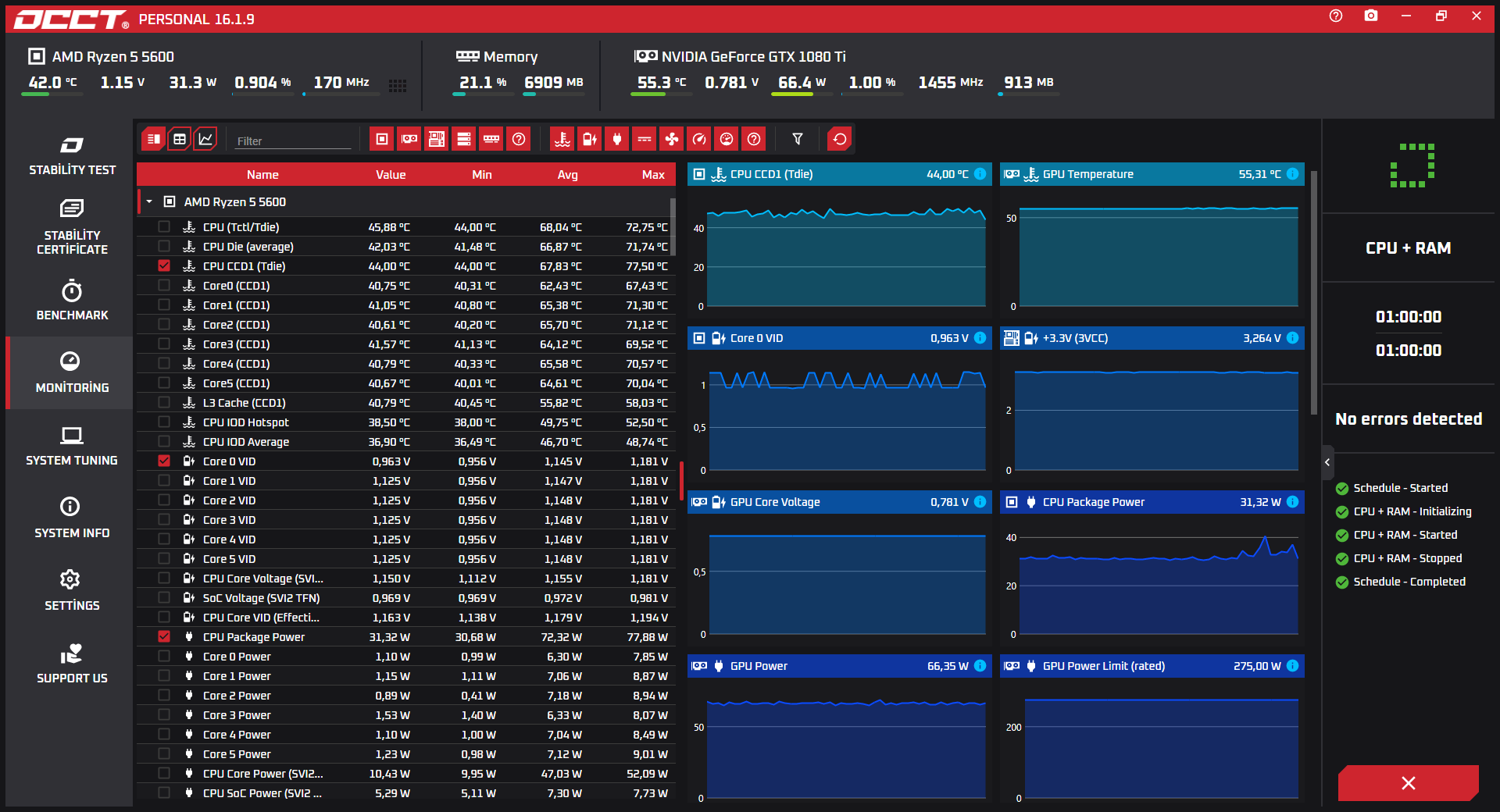1500x812 pixels.
Task: Toggle the question-mark filter beside the memory filter
Action: click(x=519, y=139)
